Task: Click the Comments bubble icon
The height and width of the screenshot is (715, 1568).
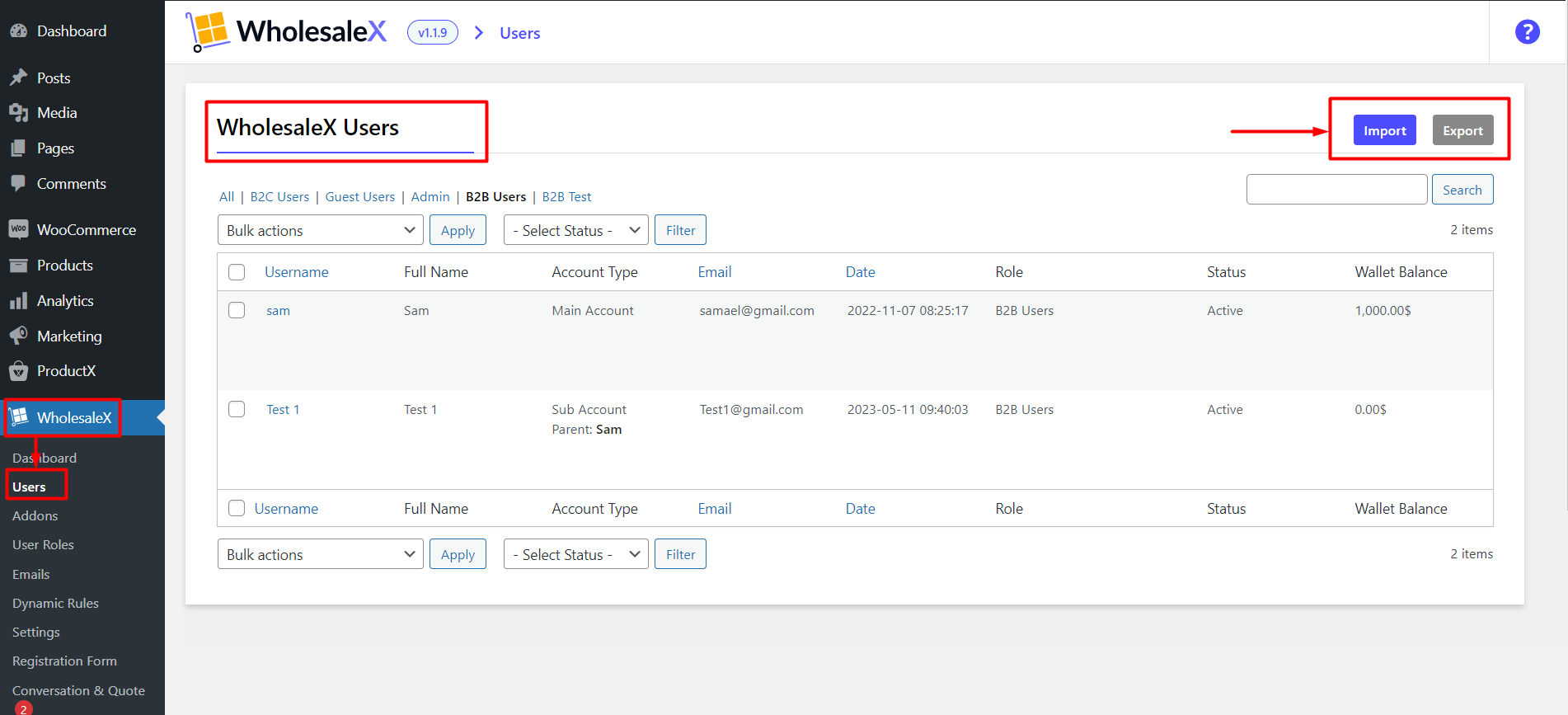Action: (18, 183)
